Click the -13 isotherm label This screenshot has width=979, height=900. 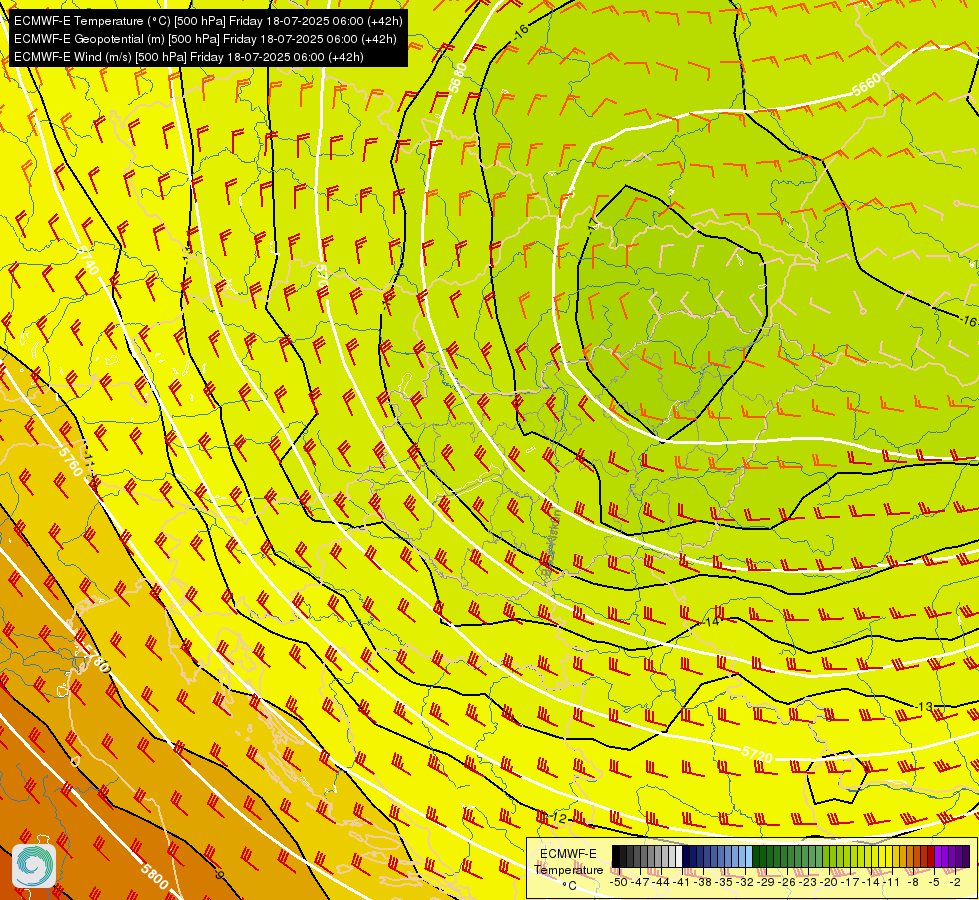(924, 706)
